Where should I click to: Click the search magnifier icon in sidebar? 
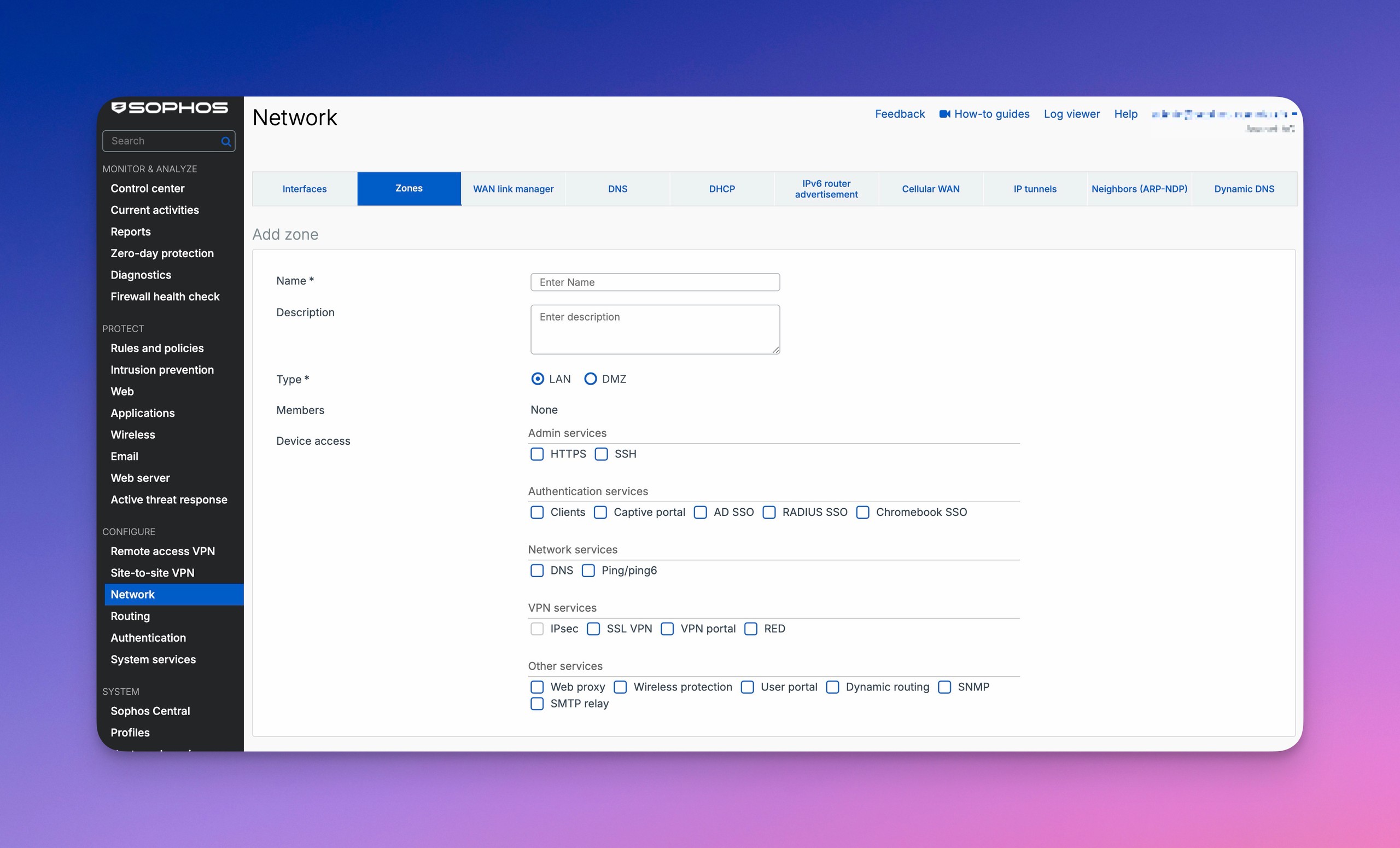coord(225,142)
